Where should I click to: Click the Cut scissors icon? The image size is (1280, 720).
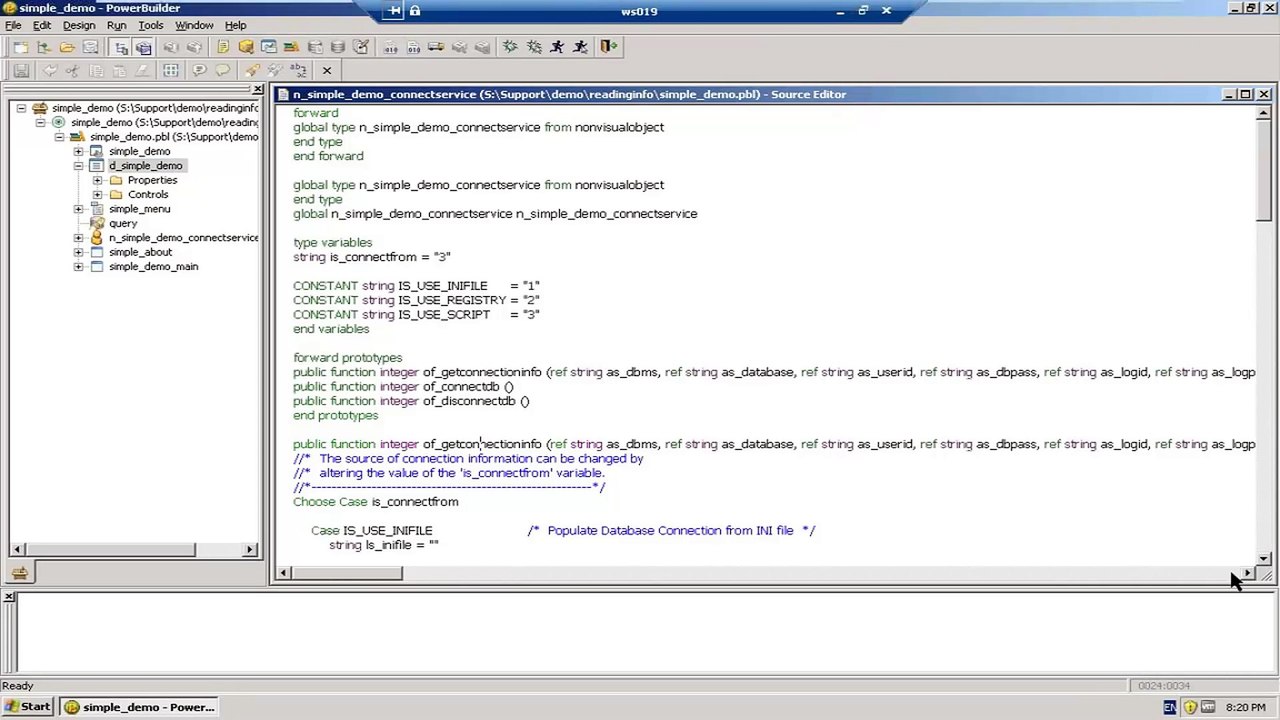click(x=72, y=70)
